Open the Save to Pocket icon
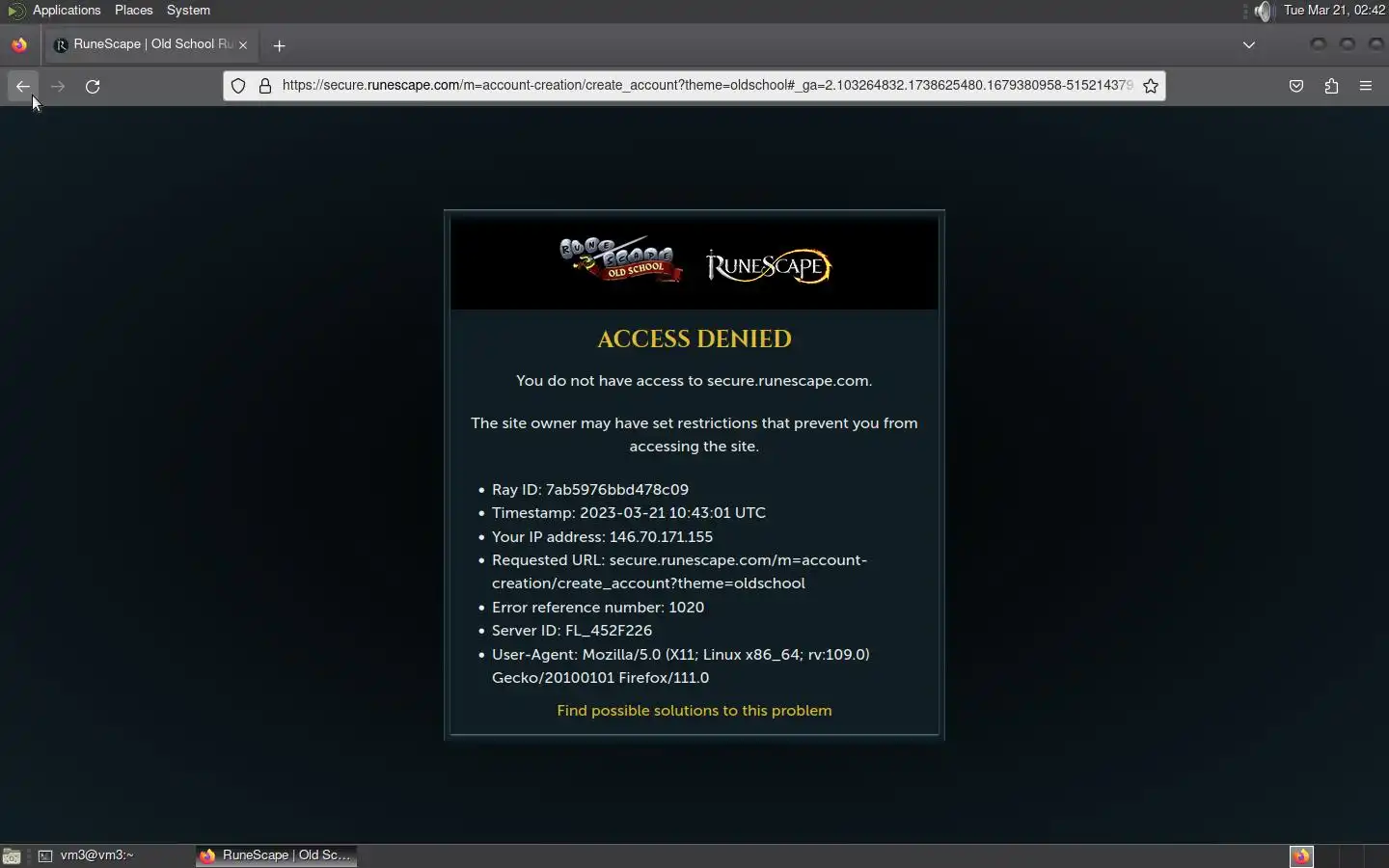This screenshot has width=1389, height=868. tap(1296, 86)
